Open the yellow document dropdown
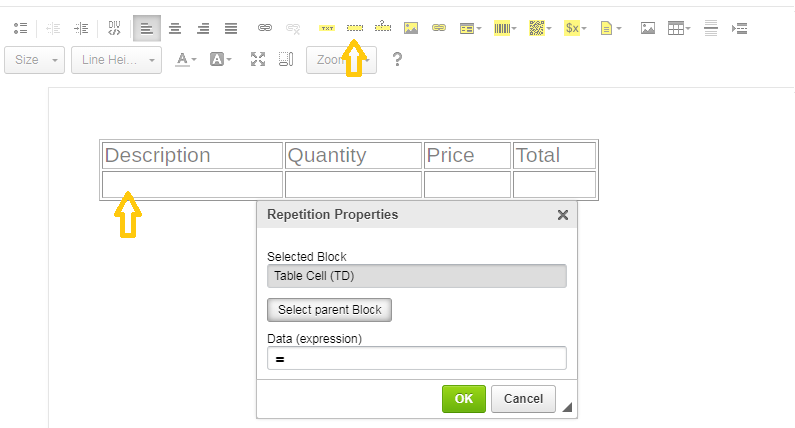 pyautogui.click(x=610, y=28)
